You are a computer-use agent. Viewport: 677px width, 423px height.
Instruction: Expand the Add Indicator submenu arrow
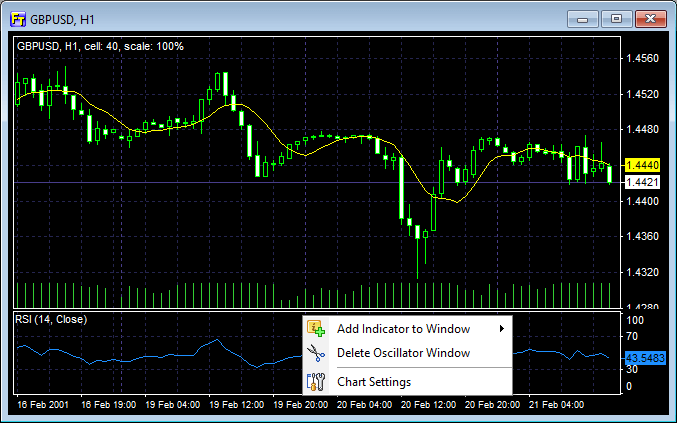coord(502,329)
